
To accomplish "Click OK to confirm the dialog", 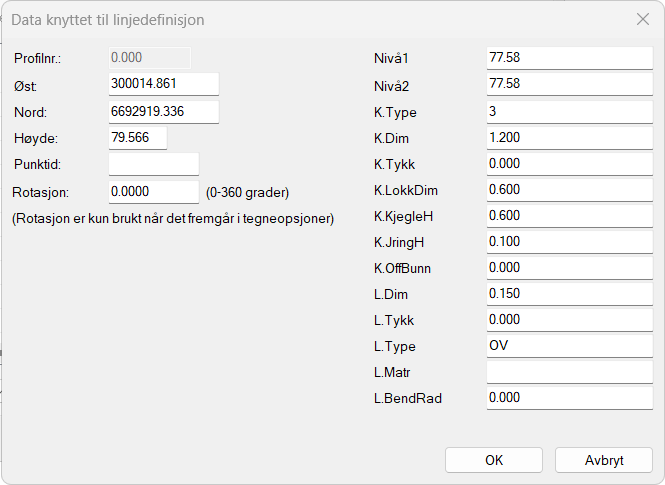I will point(494,460).
